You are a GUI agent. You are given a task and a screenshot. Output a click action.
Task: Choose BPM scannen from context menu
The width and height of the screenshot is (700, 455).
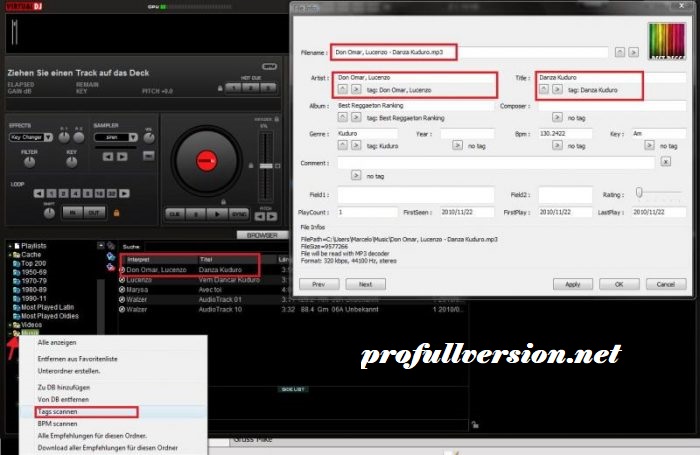pyautogui.click(x=58, y=424)
